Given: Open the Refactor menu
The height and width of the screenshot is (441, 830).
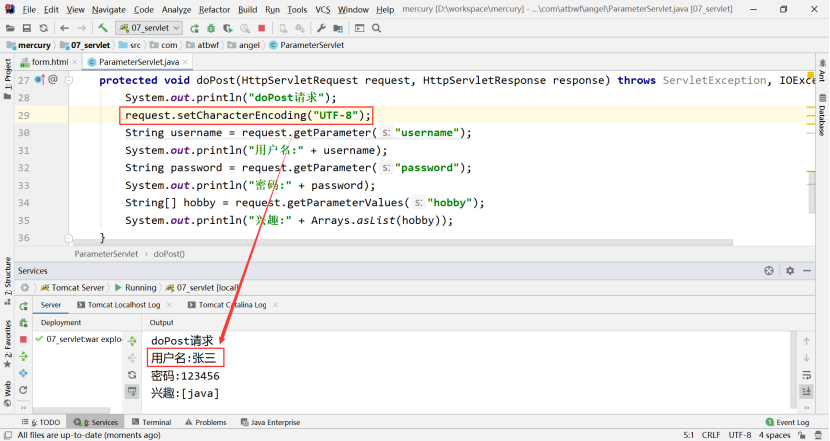Looking at the screenshot, I should (x=214, y=10).
